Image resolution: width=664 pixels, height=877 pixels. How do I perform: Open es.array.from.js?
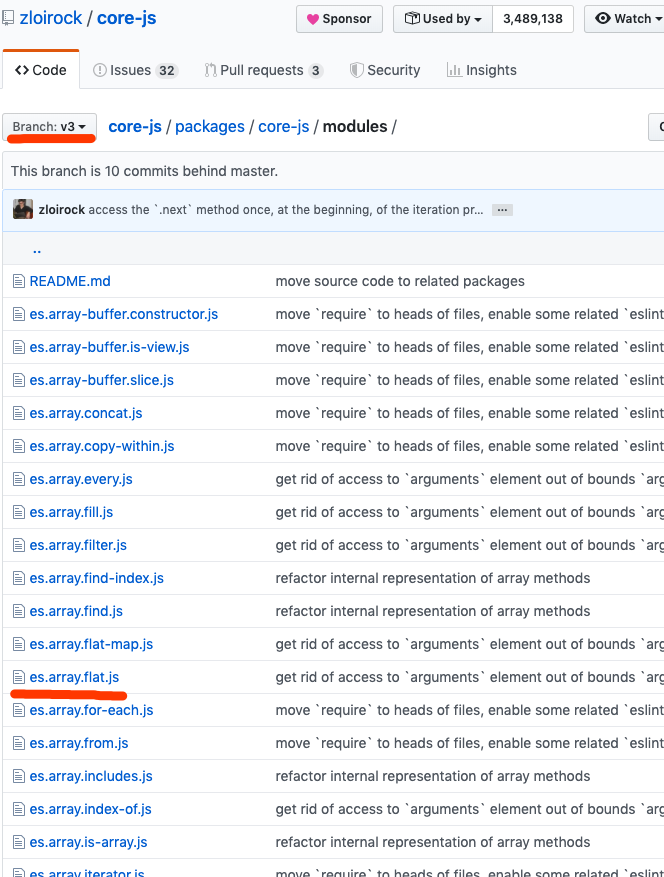point(79,743)
